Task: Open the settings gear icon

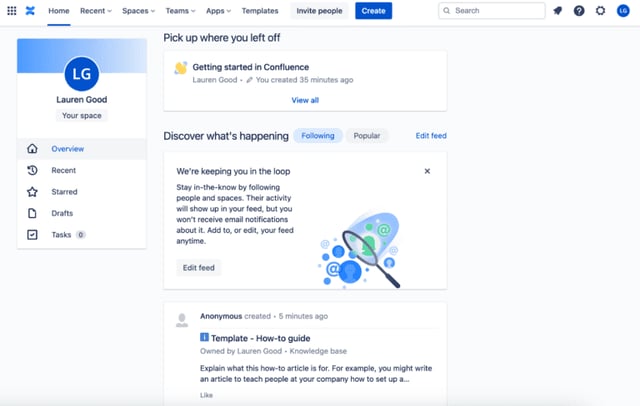Action: [x=600, y=11]
